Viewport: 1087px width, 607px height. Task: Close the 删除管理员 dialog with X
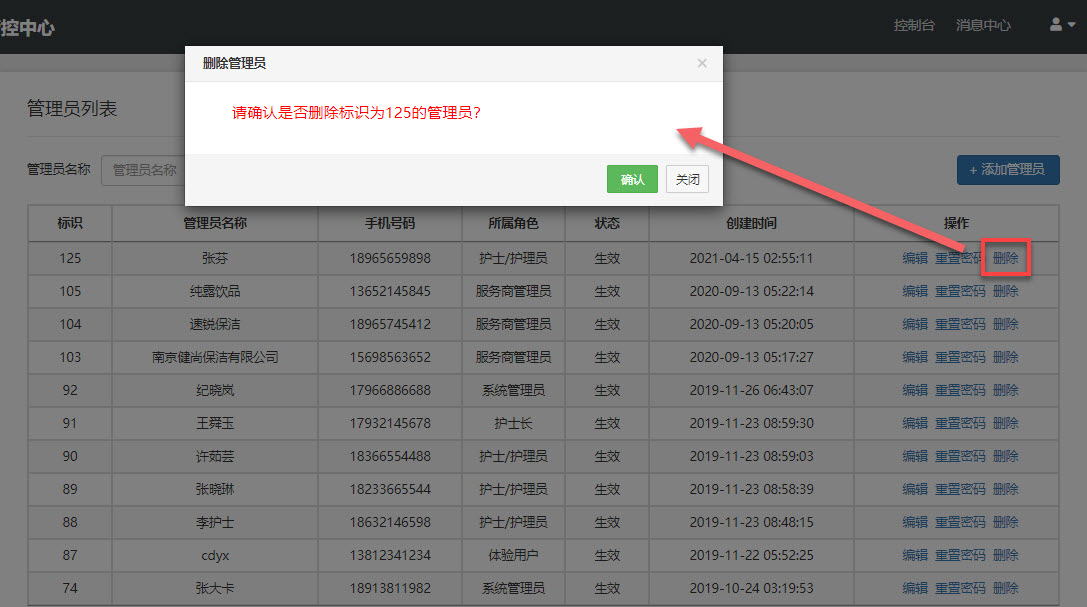(x=702, y=63)
